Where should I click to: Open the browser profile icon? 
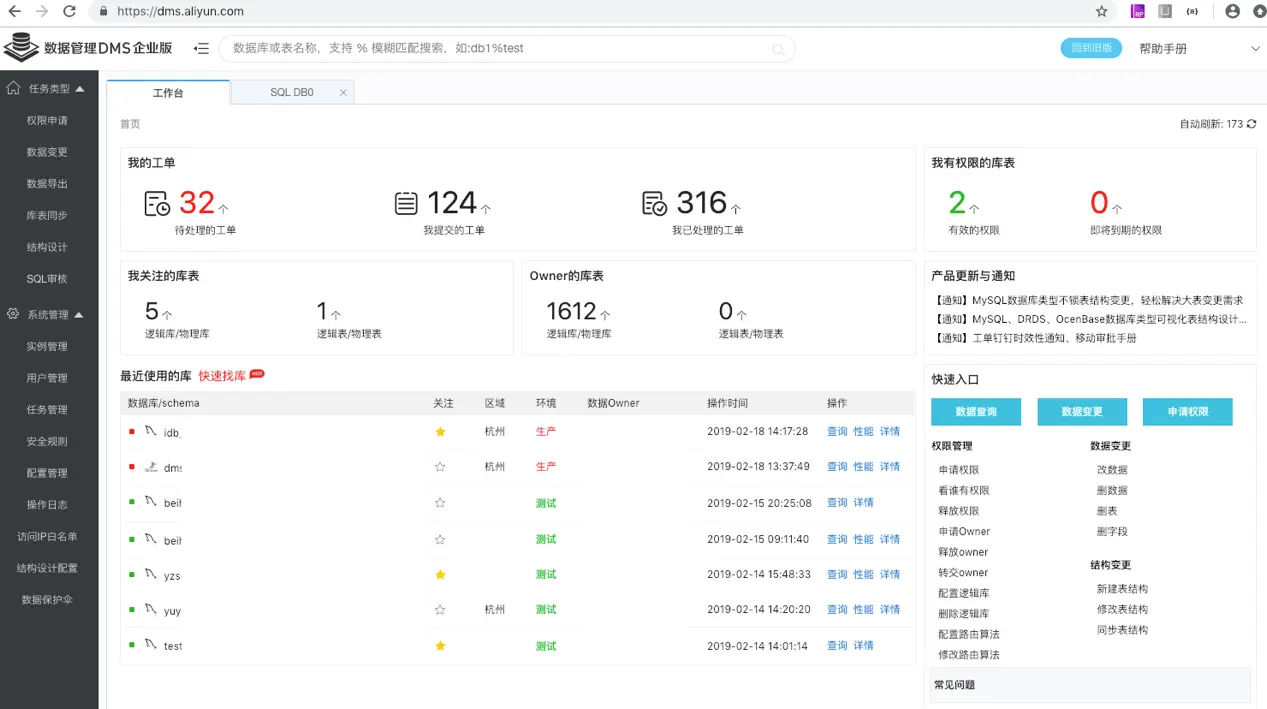click(x=1232, y=11)
